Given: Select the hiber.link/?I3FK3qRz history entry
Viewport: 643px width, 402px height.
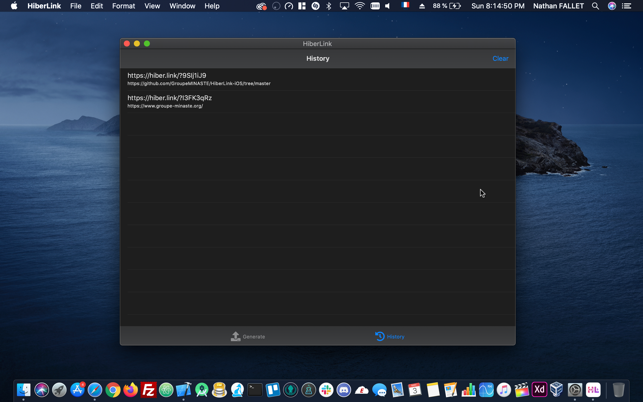Looking at the screenshot, I should [317, 102].
